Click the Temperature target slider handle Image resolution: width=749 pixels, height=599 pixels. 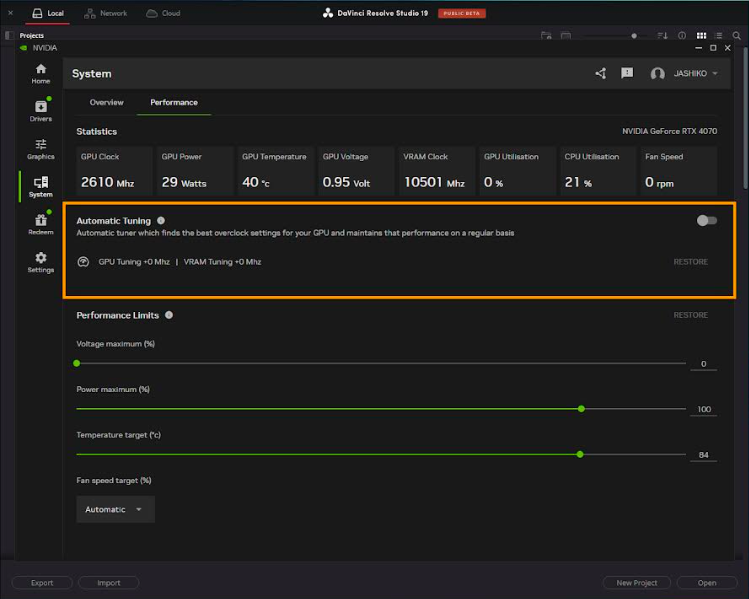click(x=580, y=454)
